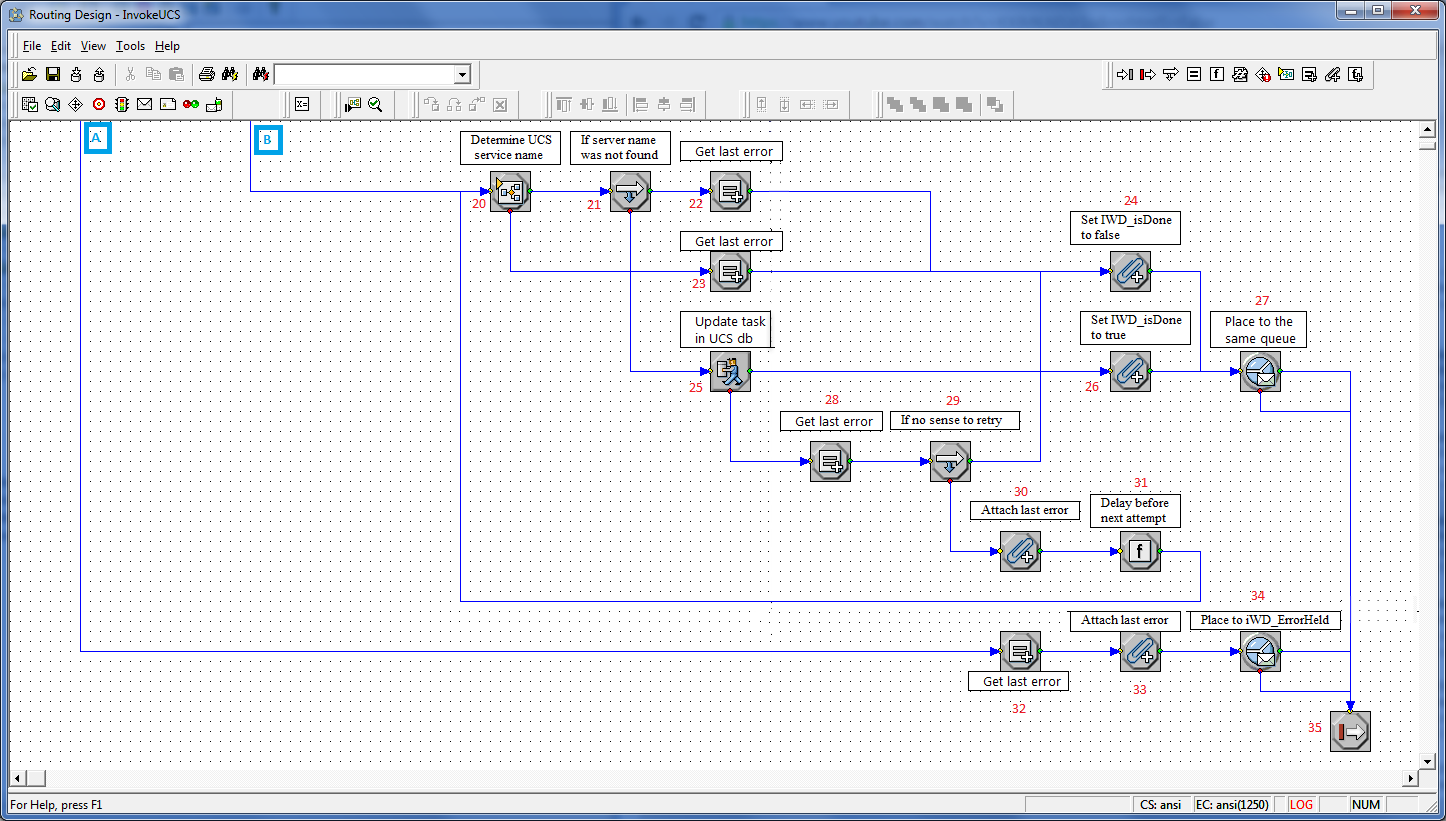Click the error segment tool with red exclamation badge
Screen dimensions: 1446x821
click(x=1263, y=74)
